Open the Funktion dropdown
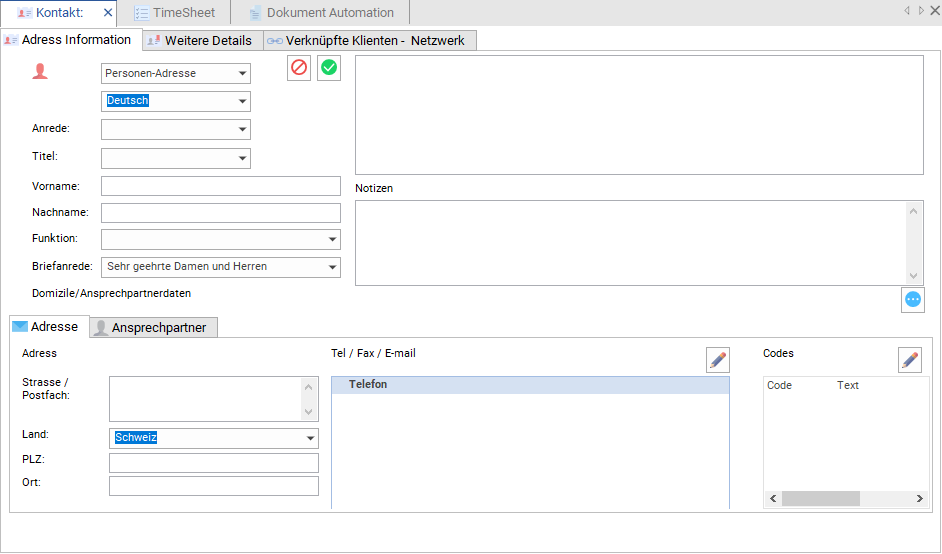 220,239
